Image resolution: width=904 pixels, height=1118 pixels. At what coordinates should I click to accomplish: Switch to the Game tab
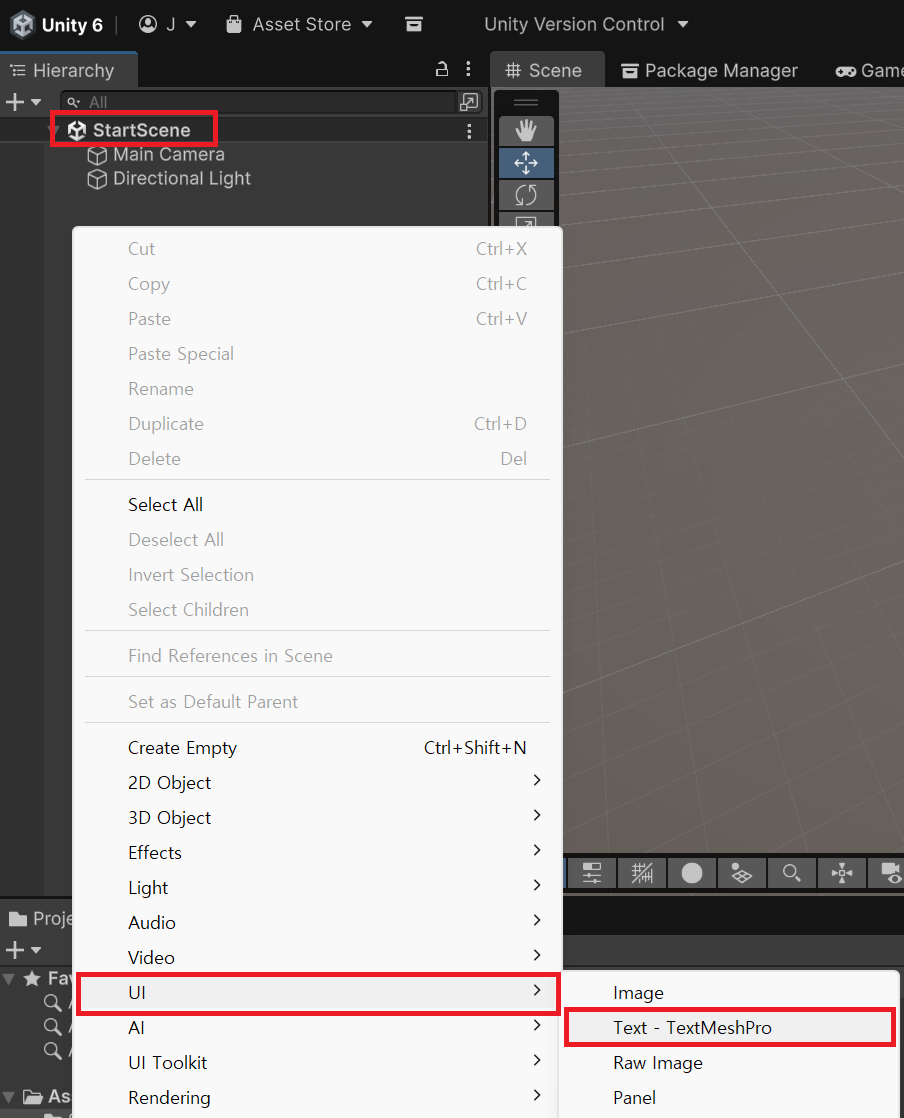(x=868, y=71)
